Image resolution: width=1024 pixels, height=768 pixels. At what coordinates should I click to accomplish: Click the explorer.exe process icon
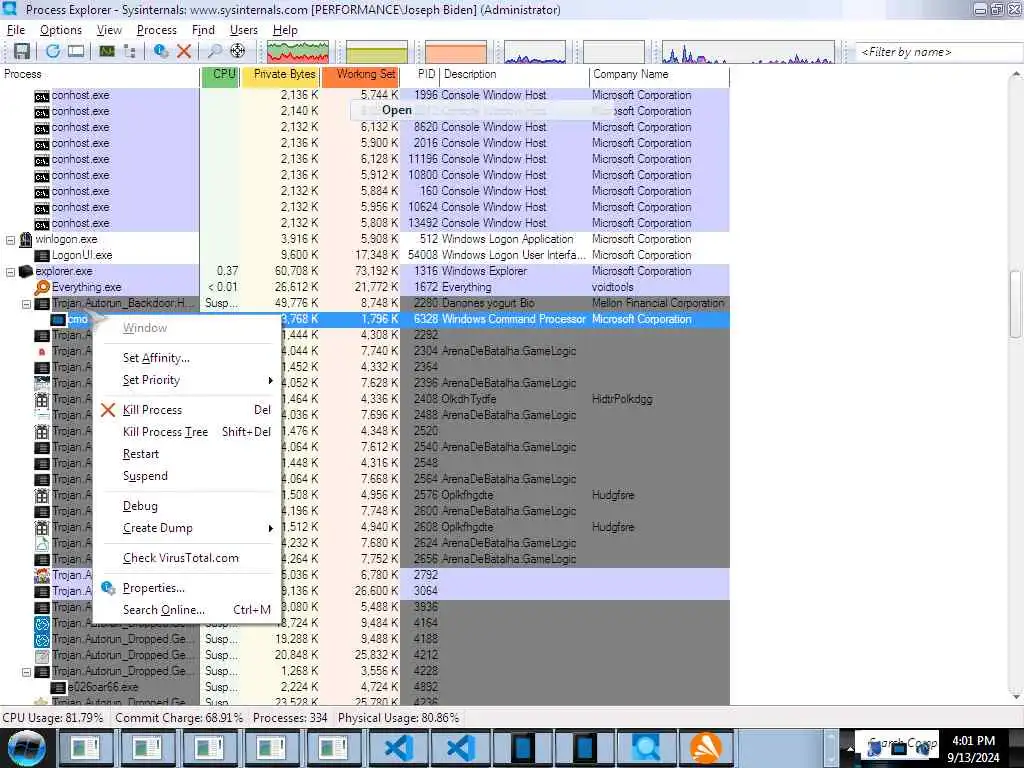(25, 271)
